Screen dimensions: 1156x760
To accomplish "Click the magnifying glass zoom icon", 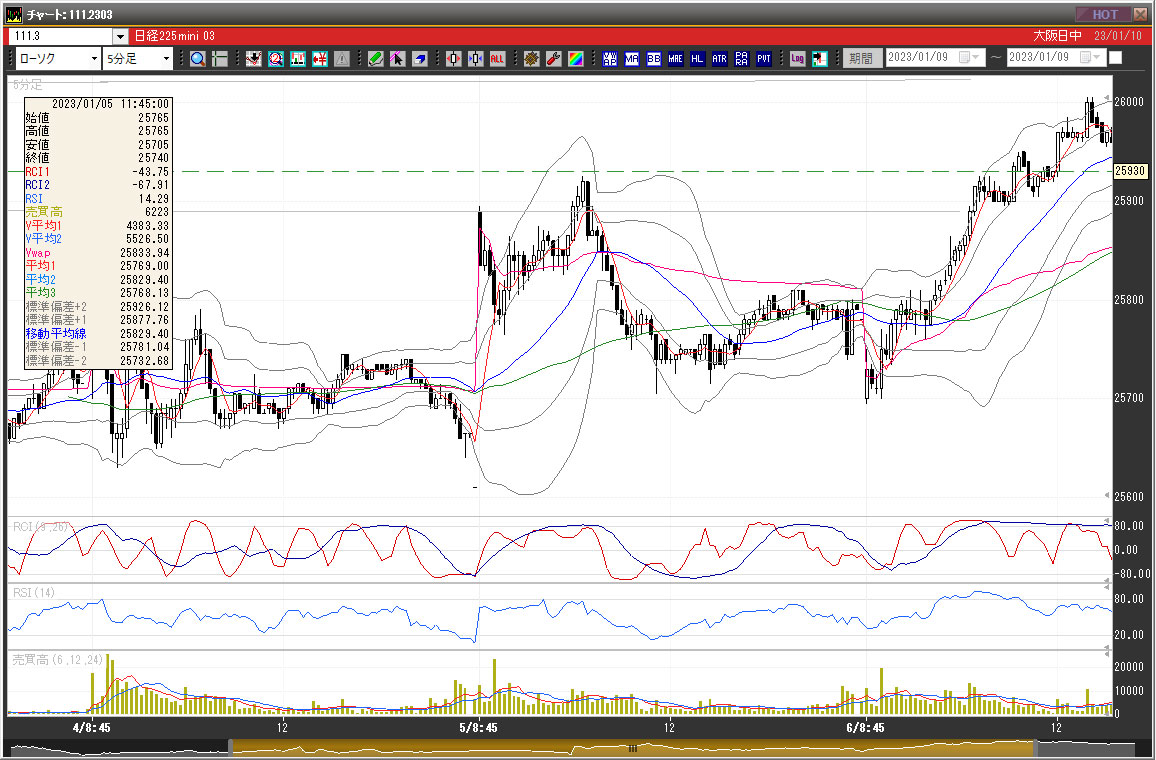I will tap(198, 59).
